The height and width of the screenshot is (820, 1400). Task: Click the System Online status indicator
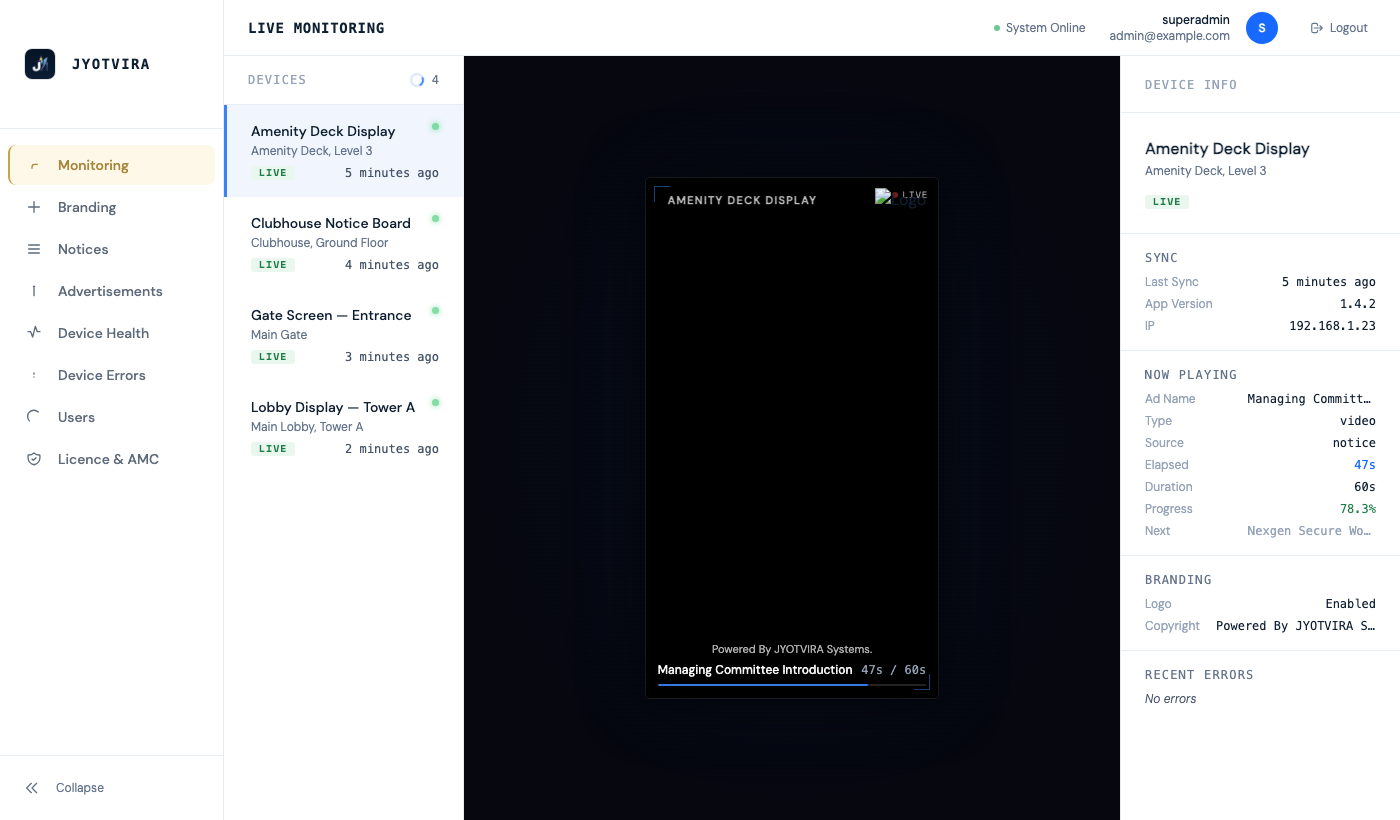(x=1039, y=28)
